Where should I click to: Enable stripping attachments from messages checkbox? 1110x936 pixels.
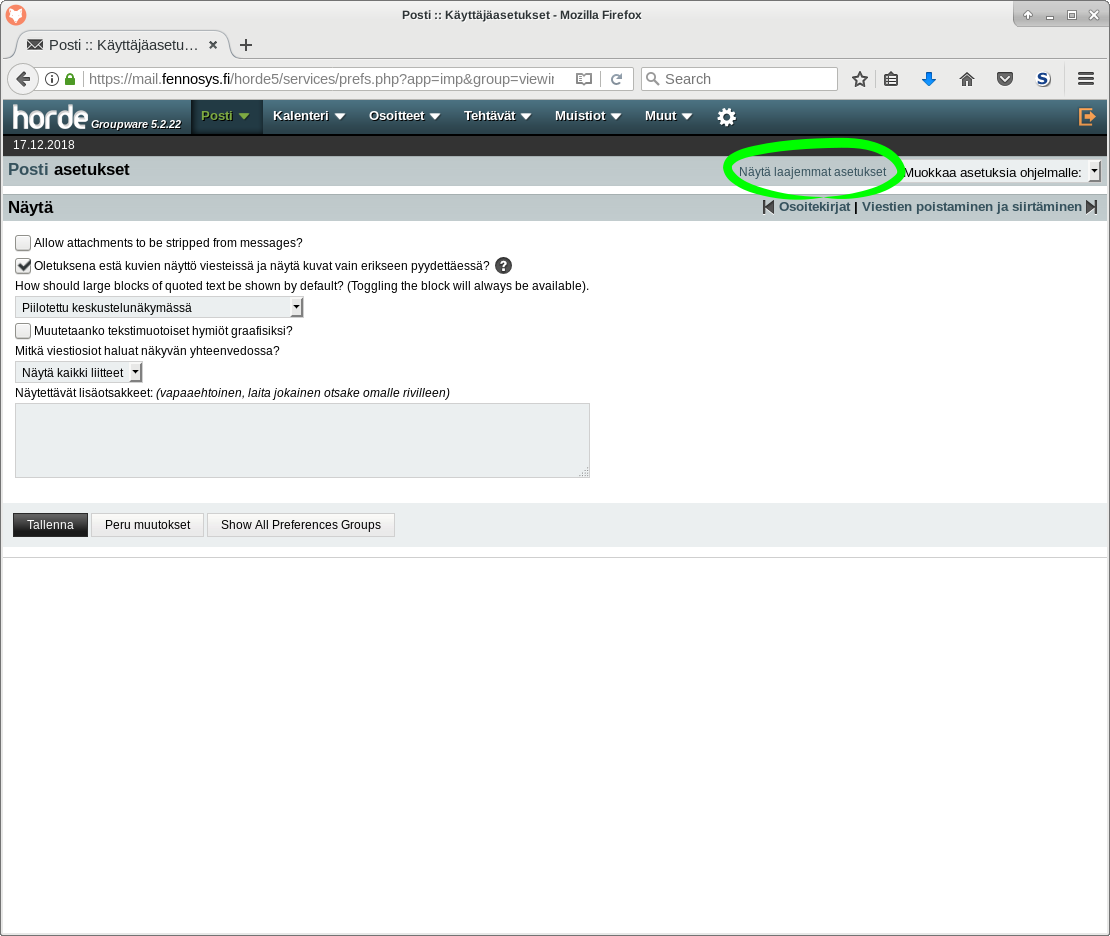click(23, 243)
